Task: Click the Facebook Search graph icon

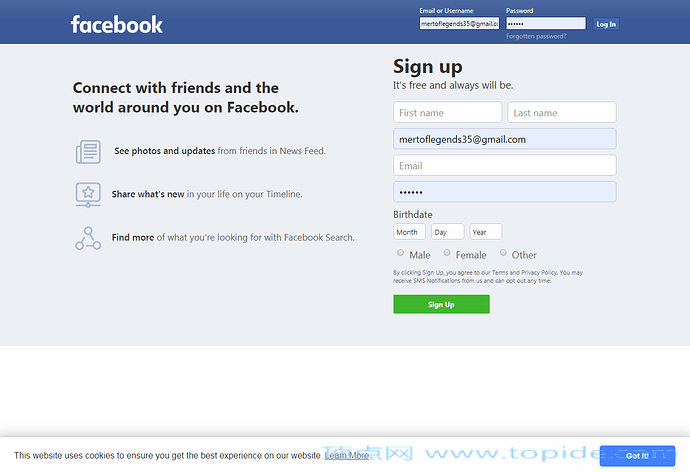Action: [88, 238]
